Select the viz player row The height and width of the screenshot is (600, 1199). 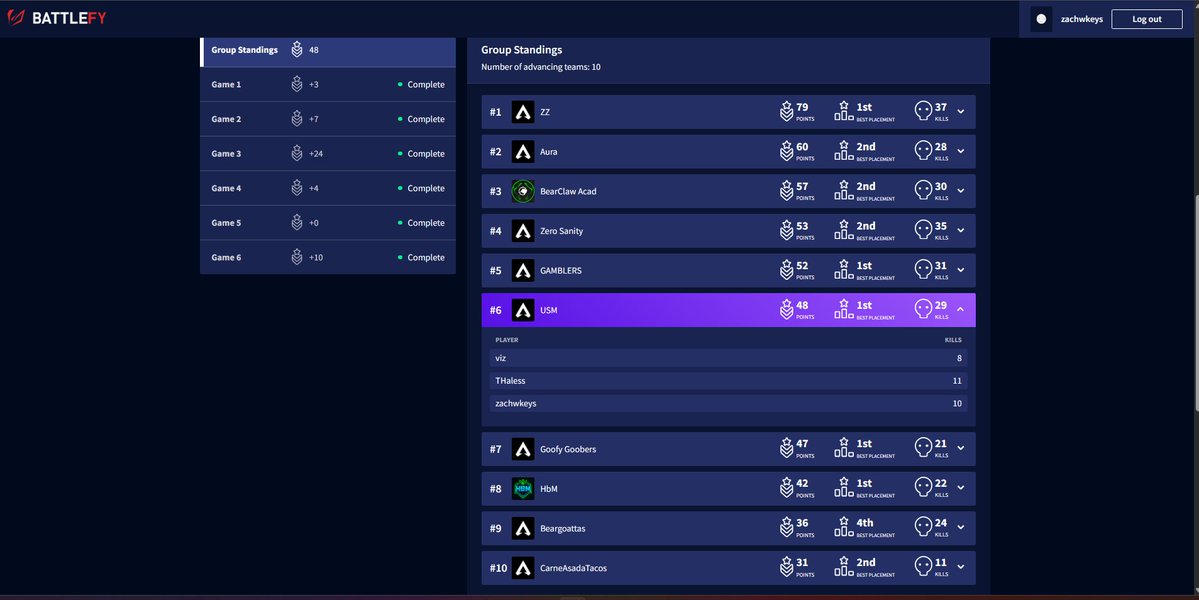click(x=728, y=358)
